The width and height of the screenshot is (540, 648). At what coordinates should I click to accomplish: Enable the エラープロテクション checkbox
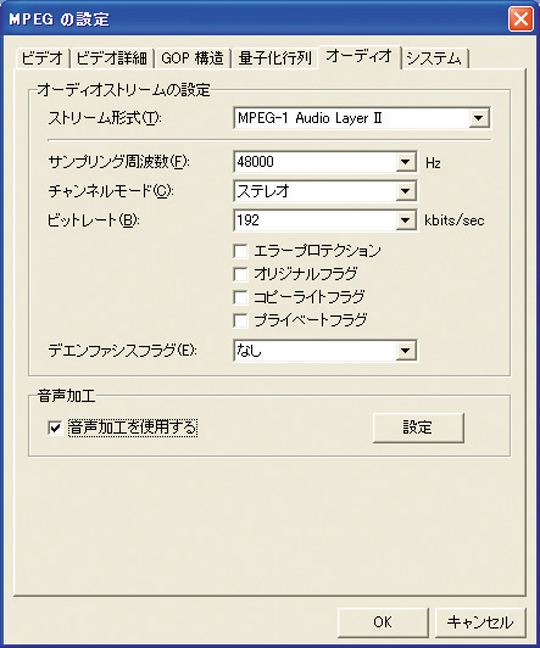pyautogui.click(x=240, y=251)
